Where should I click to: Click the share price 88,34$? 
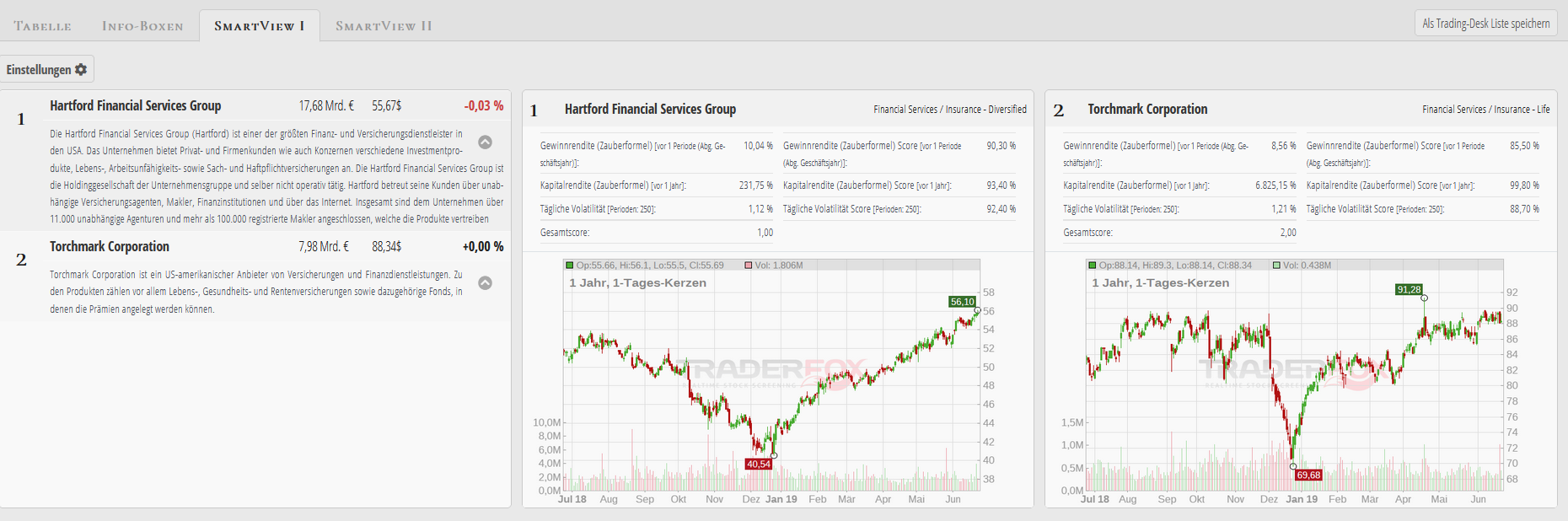point(387,246)
